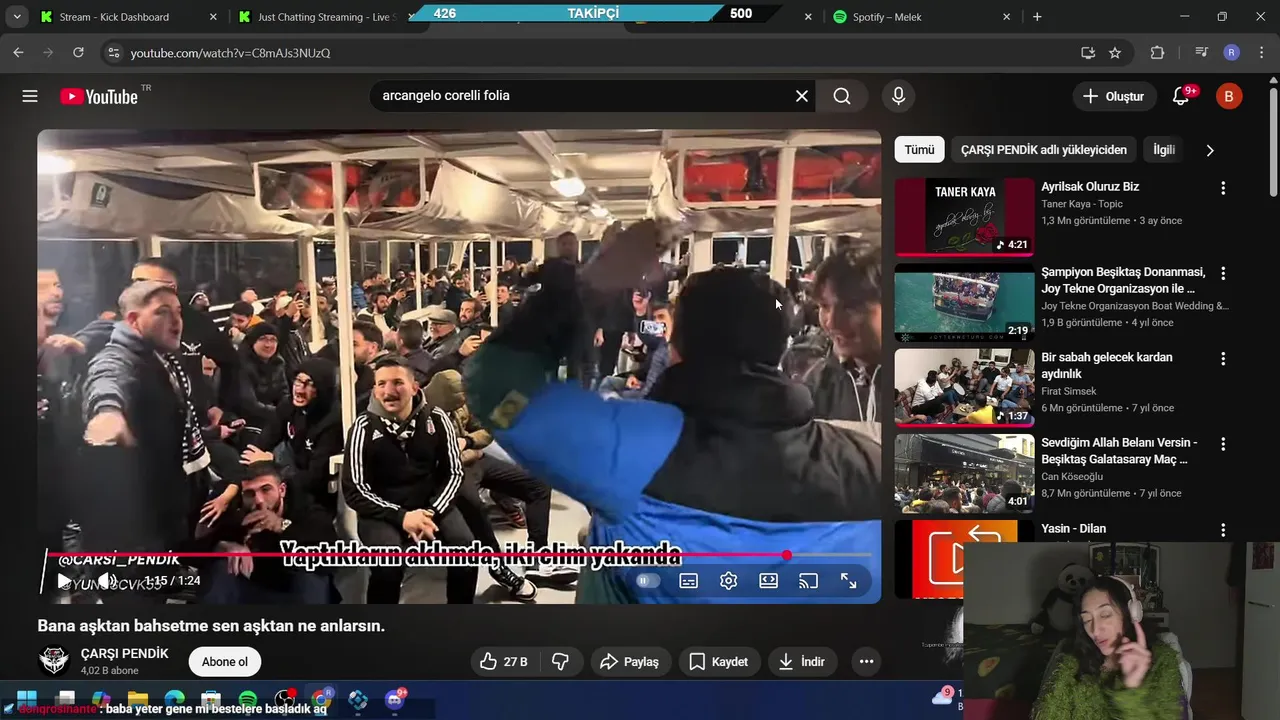
Task: Install the app from the address bar
Action: click(x=1087, y=53)
